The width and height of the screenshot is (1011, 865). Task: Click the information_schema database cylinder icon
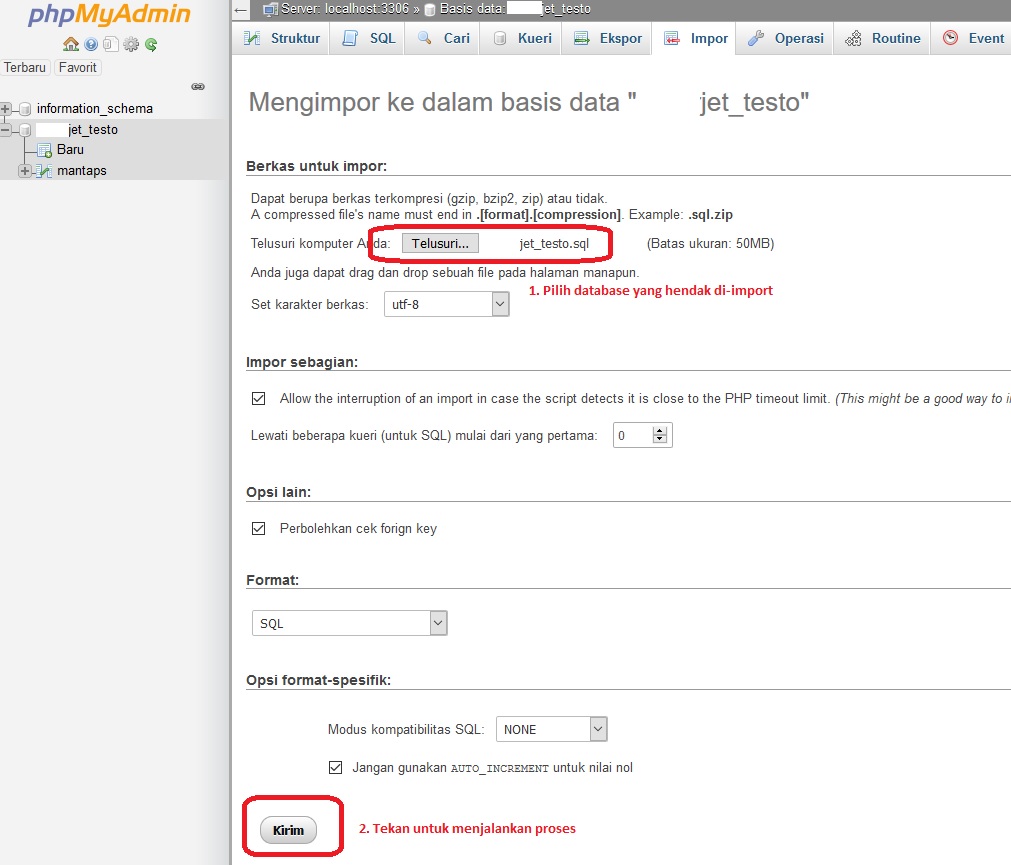[25, 108]
